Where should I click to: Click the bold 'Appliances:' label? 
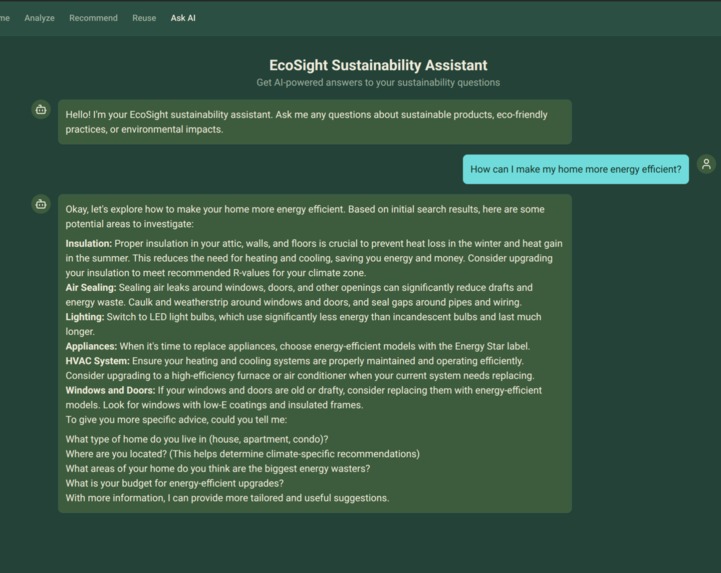click(x=92, y=346)
